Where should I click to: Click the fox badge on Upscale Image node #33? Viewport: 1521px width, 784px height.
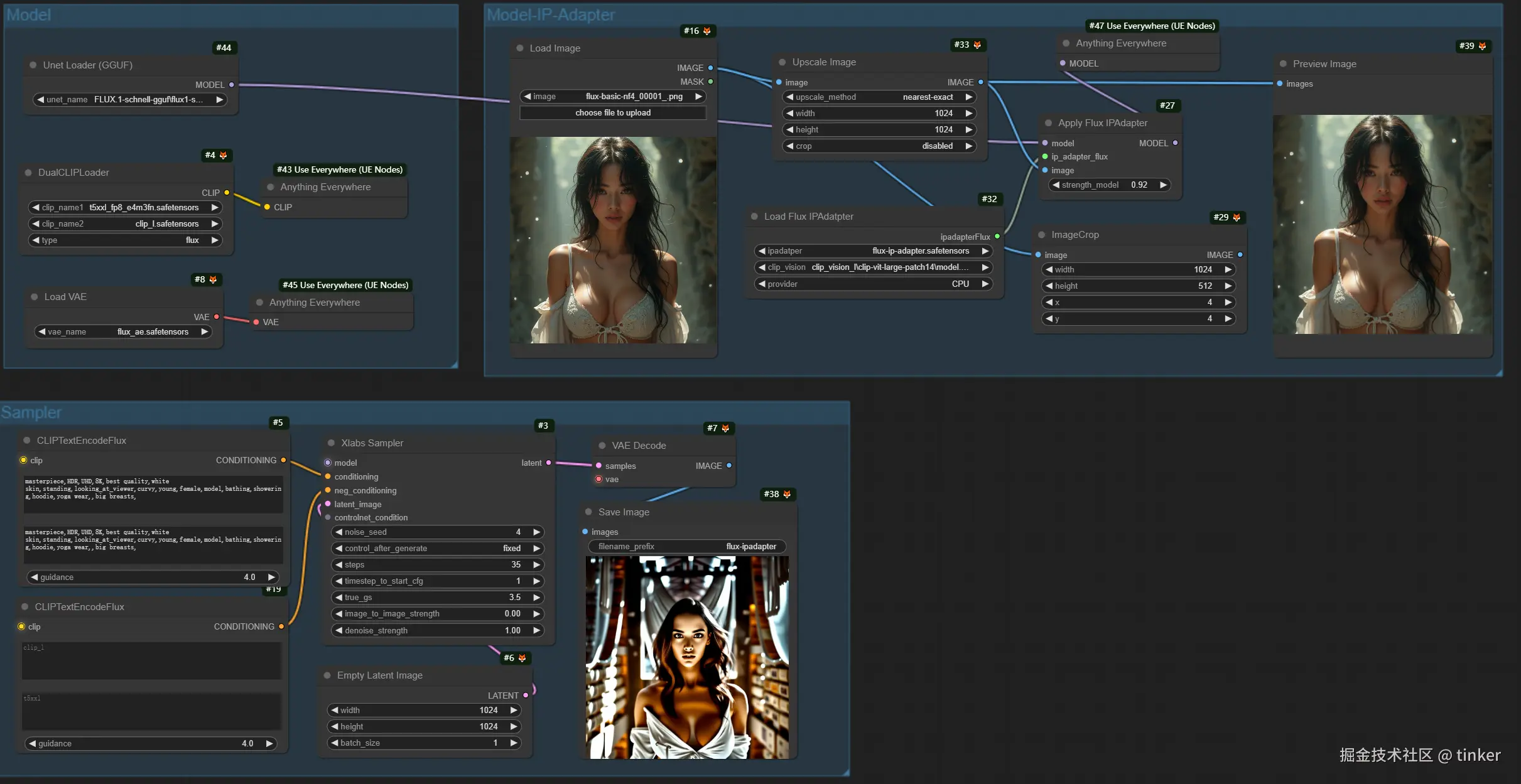pos(977,45)
